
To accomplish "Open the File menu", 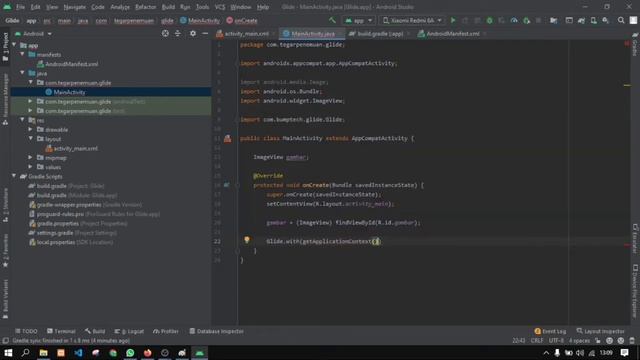I will 20,7.
